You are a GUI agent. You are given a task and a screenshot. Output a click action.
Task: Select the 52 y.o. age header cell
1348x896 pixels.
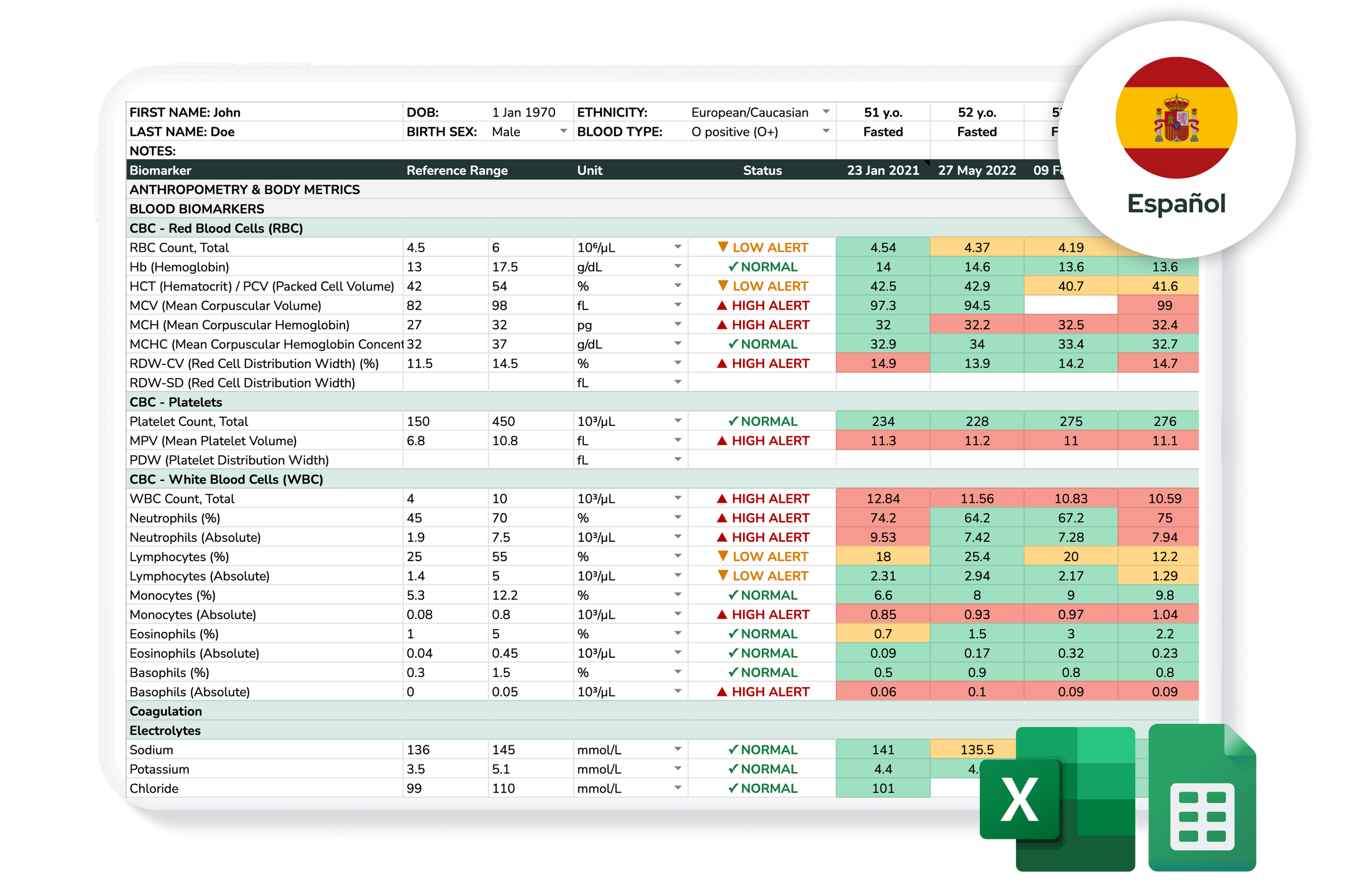pos(976,112)
